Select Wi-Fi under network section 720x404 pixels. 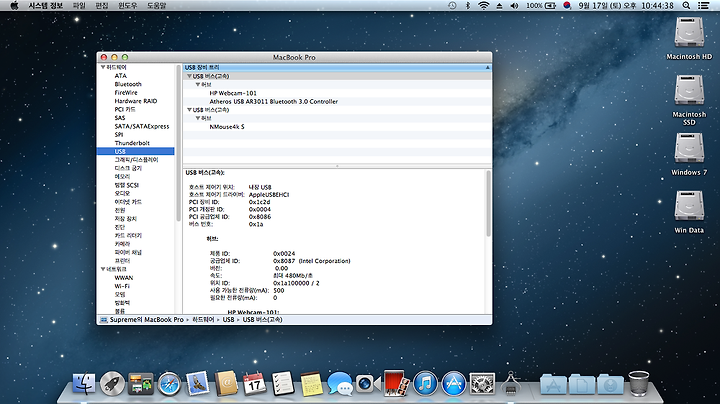(x=122, y=286)
